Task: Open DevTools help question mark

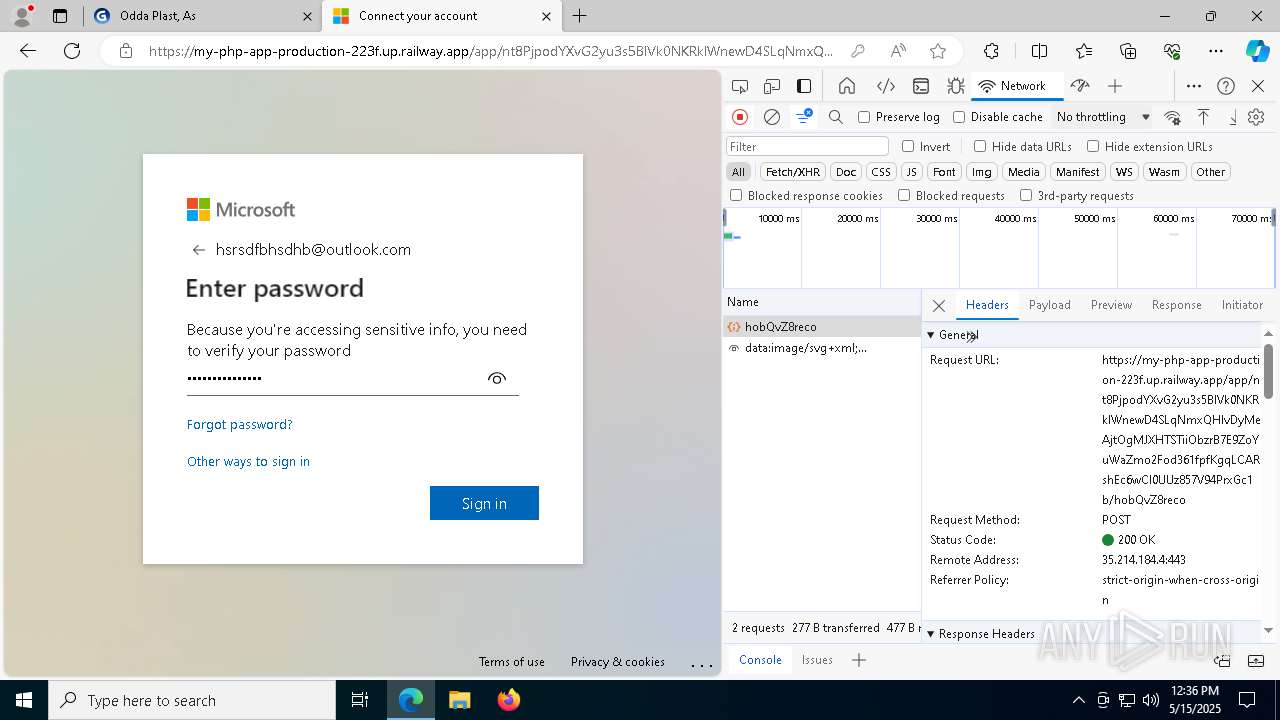Action: [x=1226, y=86]
